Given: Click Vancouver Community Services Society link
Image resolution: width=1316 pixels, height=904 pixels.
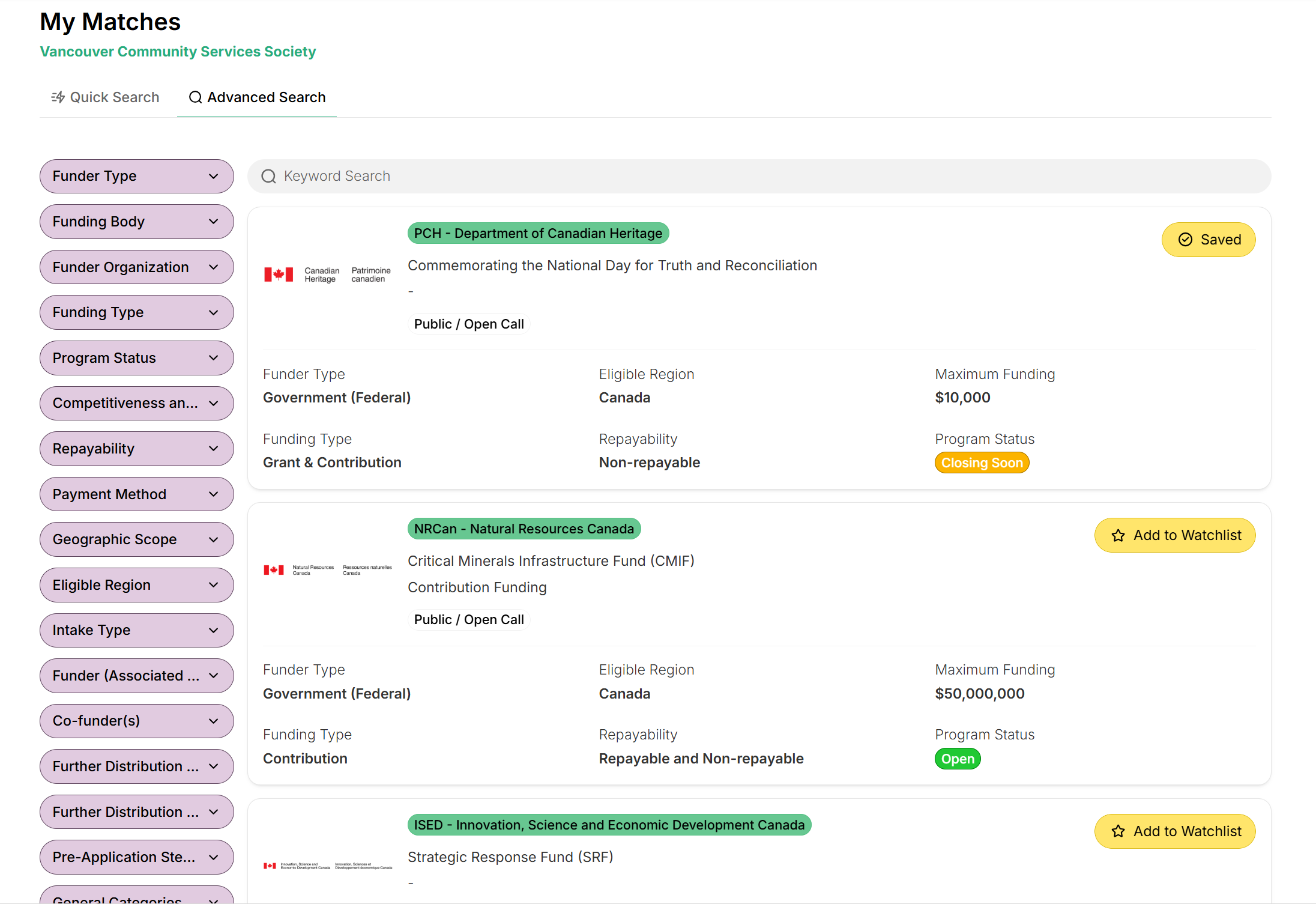Looking at the screenshot, I should [178, 52].
